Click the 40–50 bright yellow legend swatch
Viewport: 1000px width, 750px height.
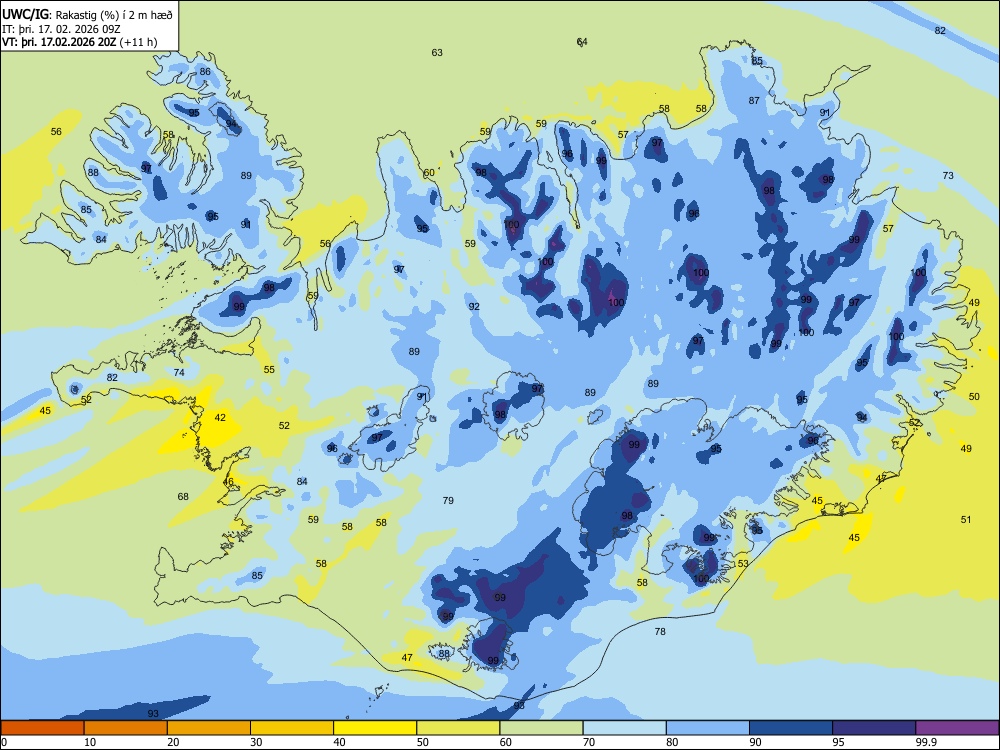tap(375, 728)
